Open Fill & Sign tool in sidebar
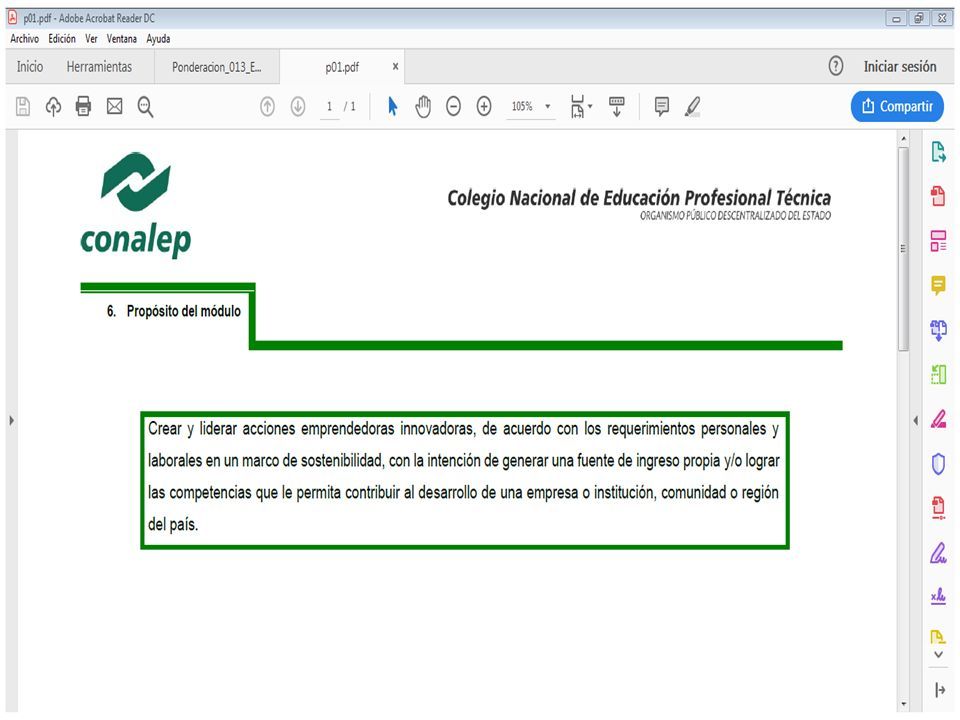 938,553
